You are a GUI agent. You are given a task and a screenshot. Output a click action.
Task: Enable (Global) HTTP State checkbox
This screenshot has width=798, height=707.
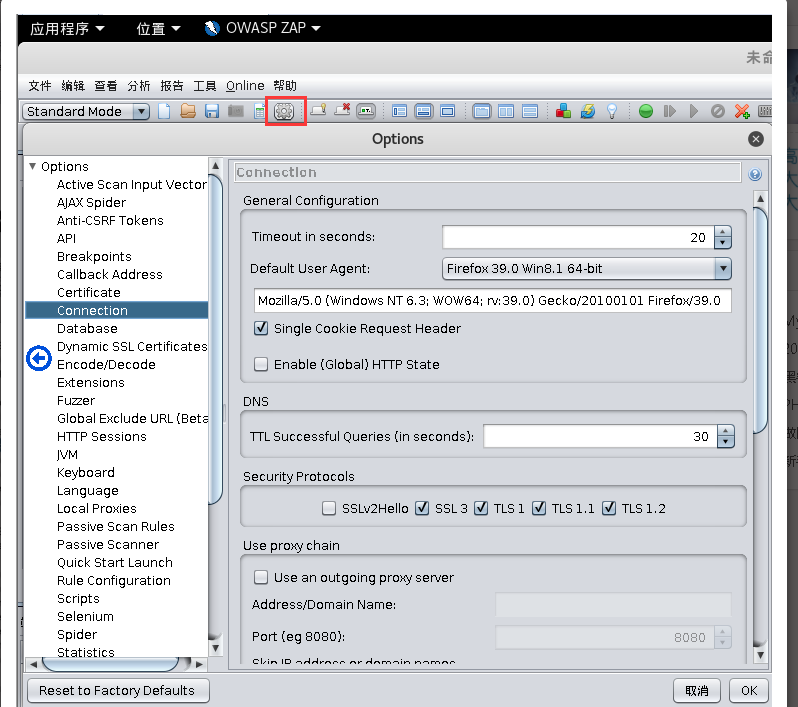pyautogui.click(x=261, y=364)
